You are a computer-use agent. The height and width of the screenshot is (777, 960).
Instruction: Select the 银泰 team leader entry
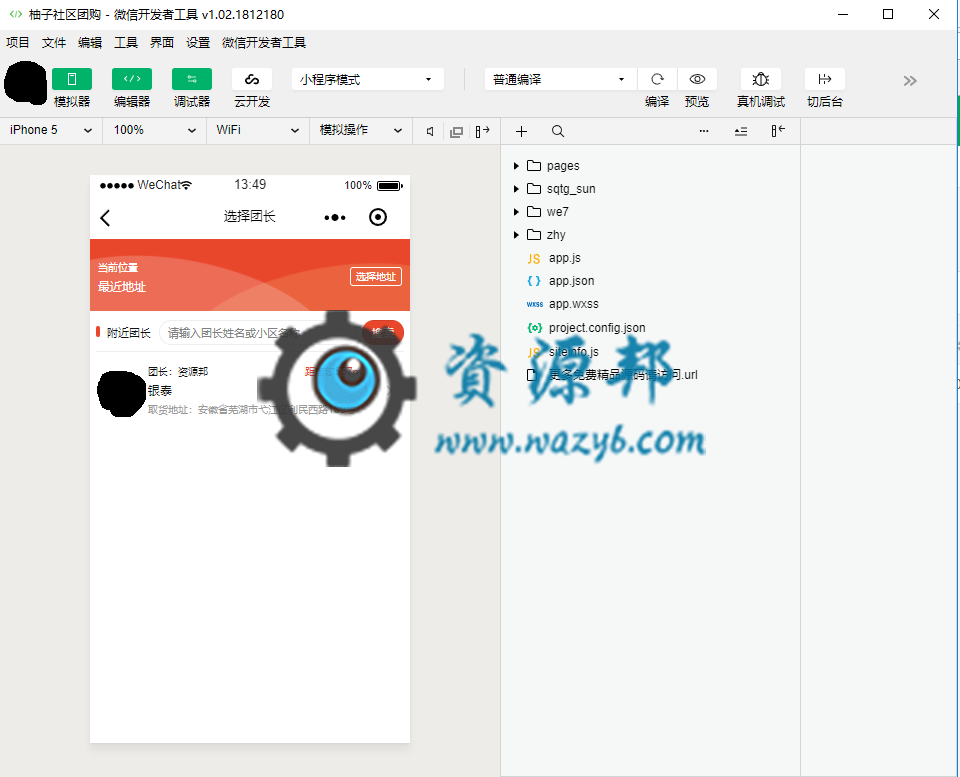click(x=250, y=390)
